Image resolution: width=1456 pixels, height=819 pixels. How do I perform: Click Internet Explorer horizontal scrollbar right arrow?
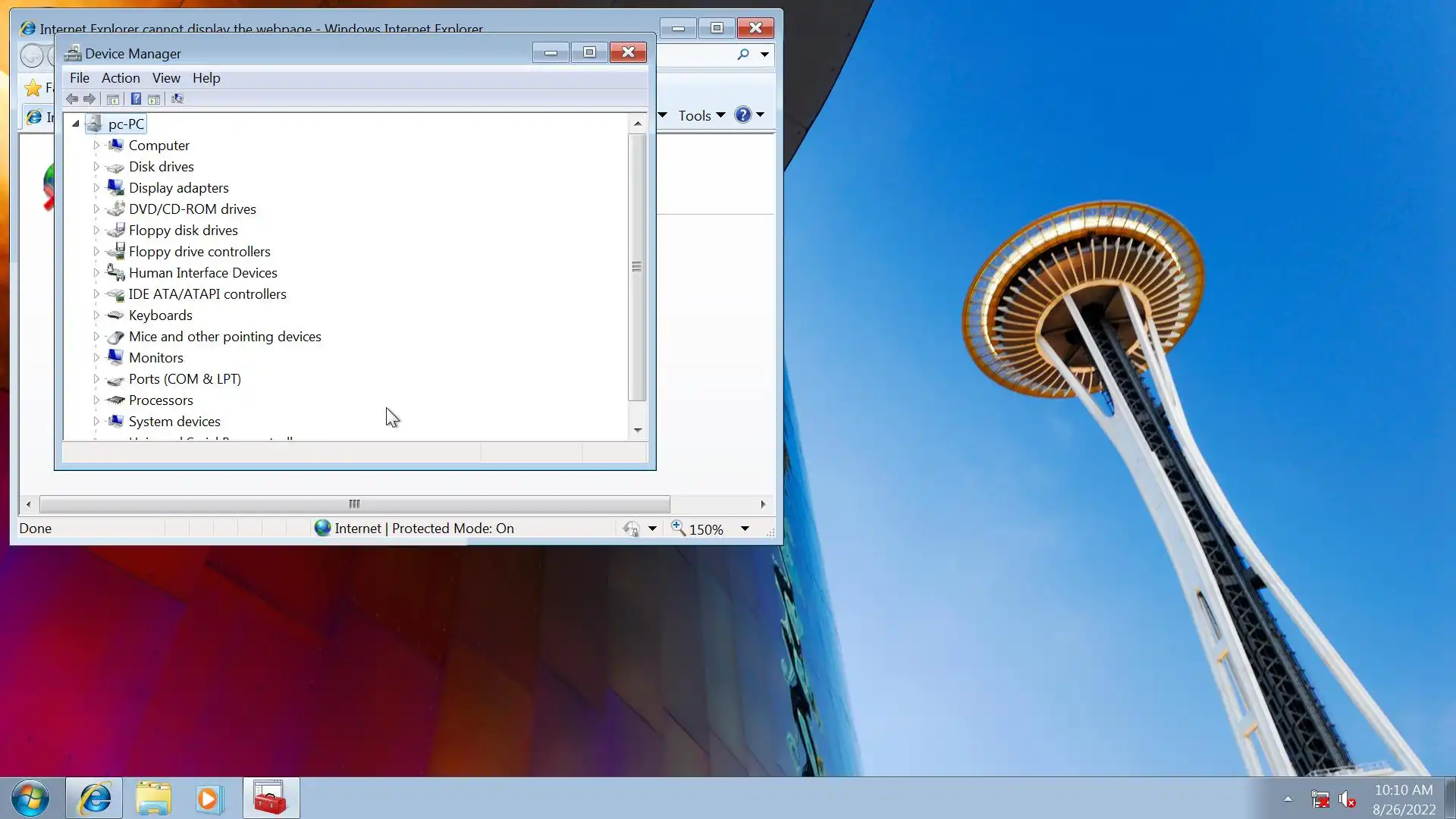coord(763,504)
